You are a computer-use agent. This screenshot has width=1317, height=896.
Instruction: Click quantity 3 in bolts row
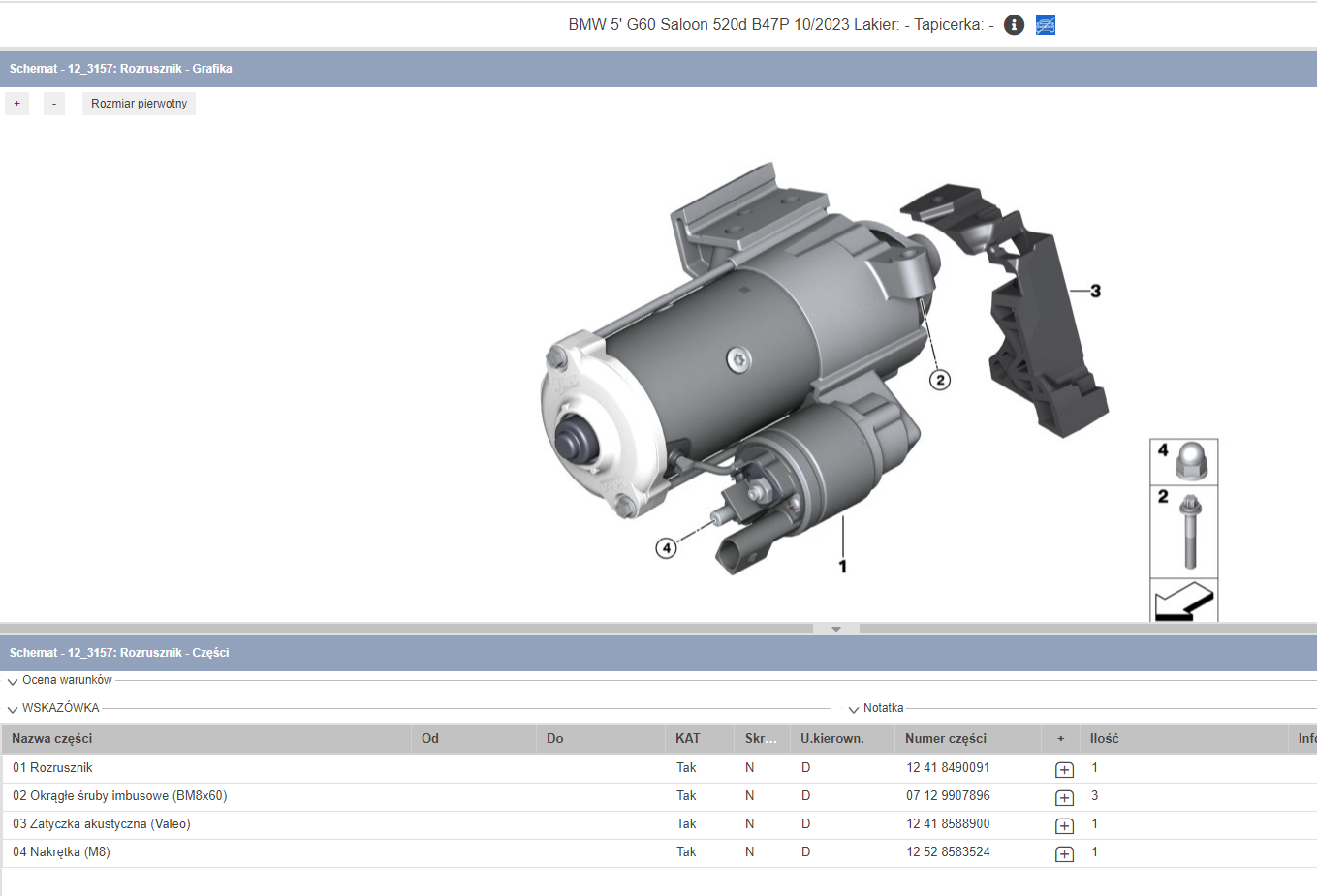pos(1095,796)
